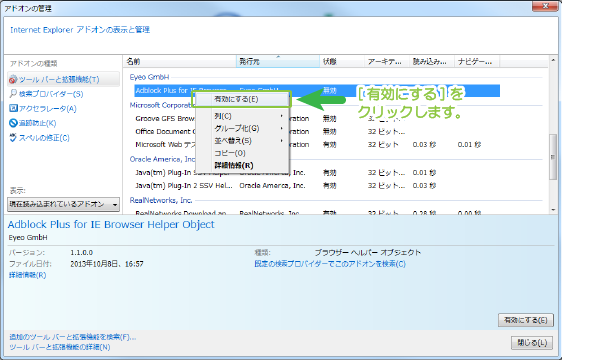Screen dimensions: 600x361
Task: Click the search-this-add-on provider link
Action: click(330, 264)
